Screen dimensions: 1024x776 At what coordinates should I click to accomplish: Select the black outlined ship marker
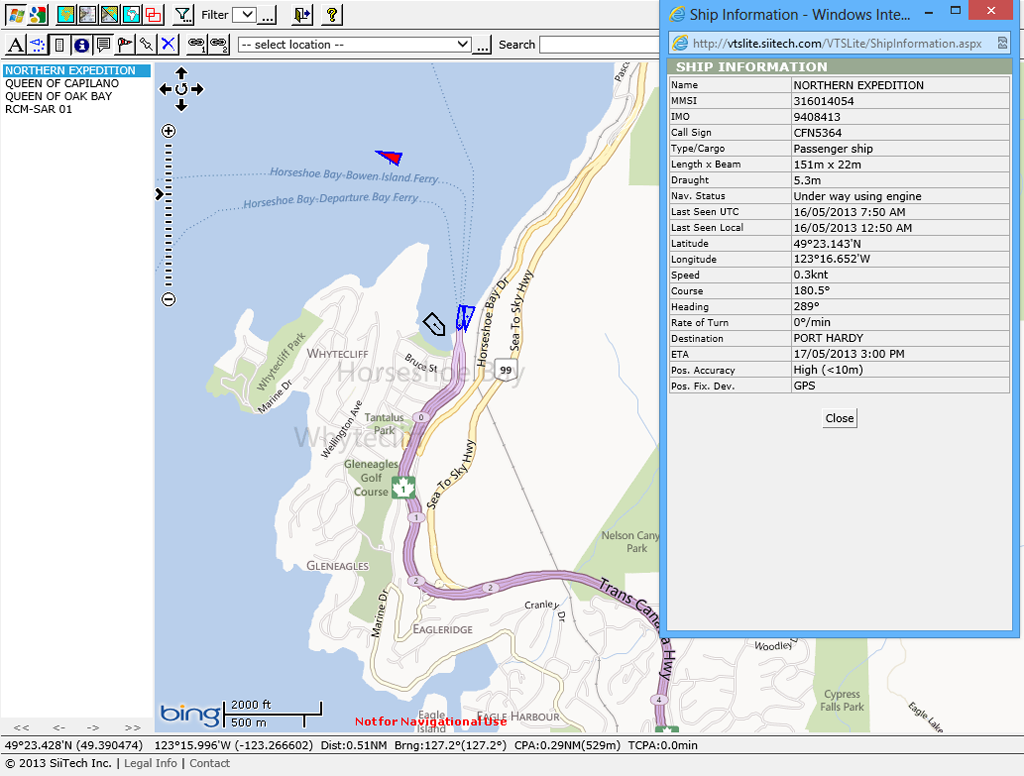(x=434, y=324)
